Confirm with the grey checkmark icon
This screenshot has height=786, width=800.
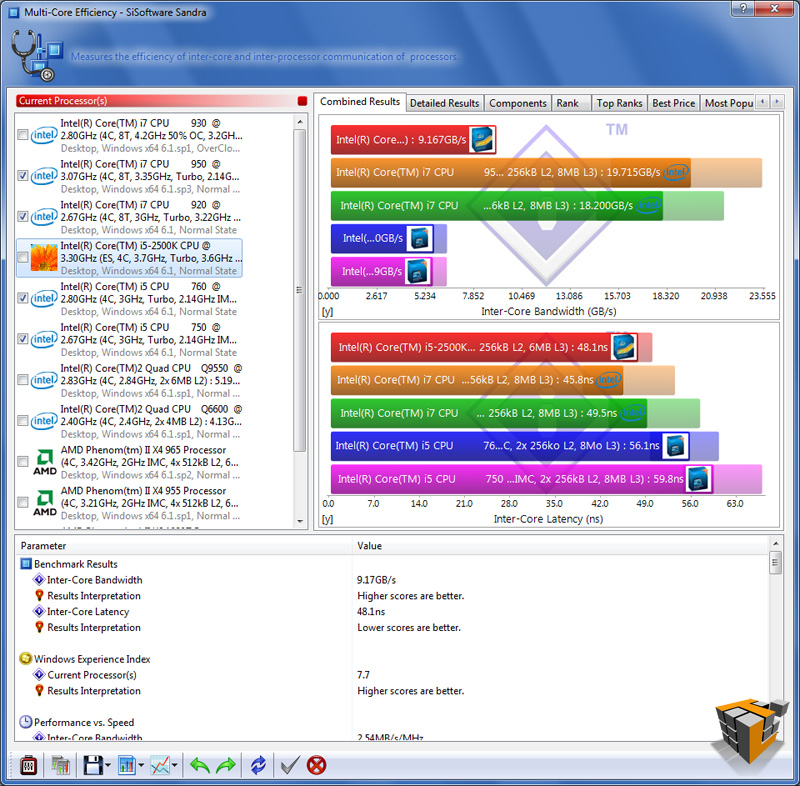[x=290, y=765]
